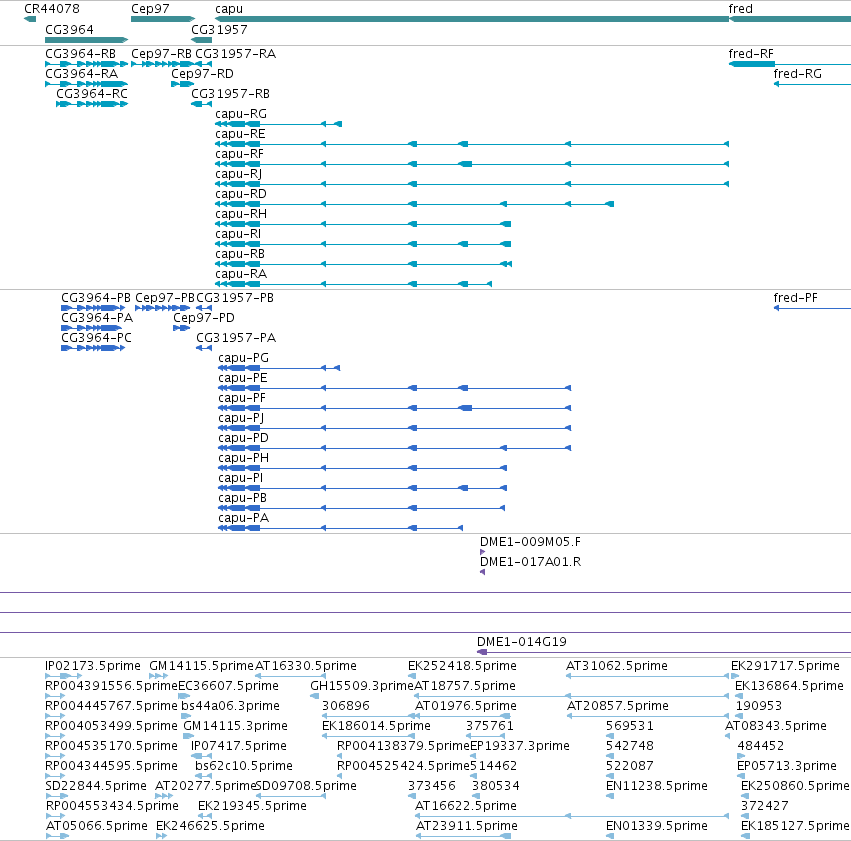This screenshot has height=841, width=851.
Task: Select the DME1-017A01.R feature label
Action: [x=530, y=562]
